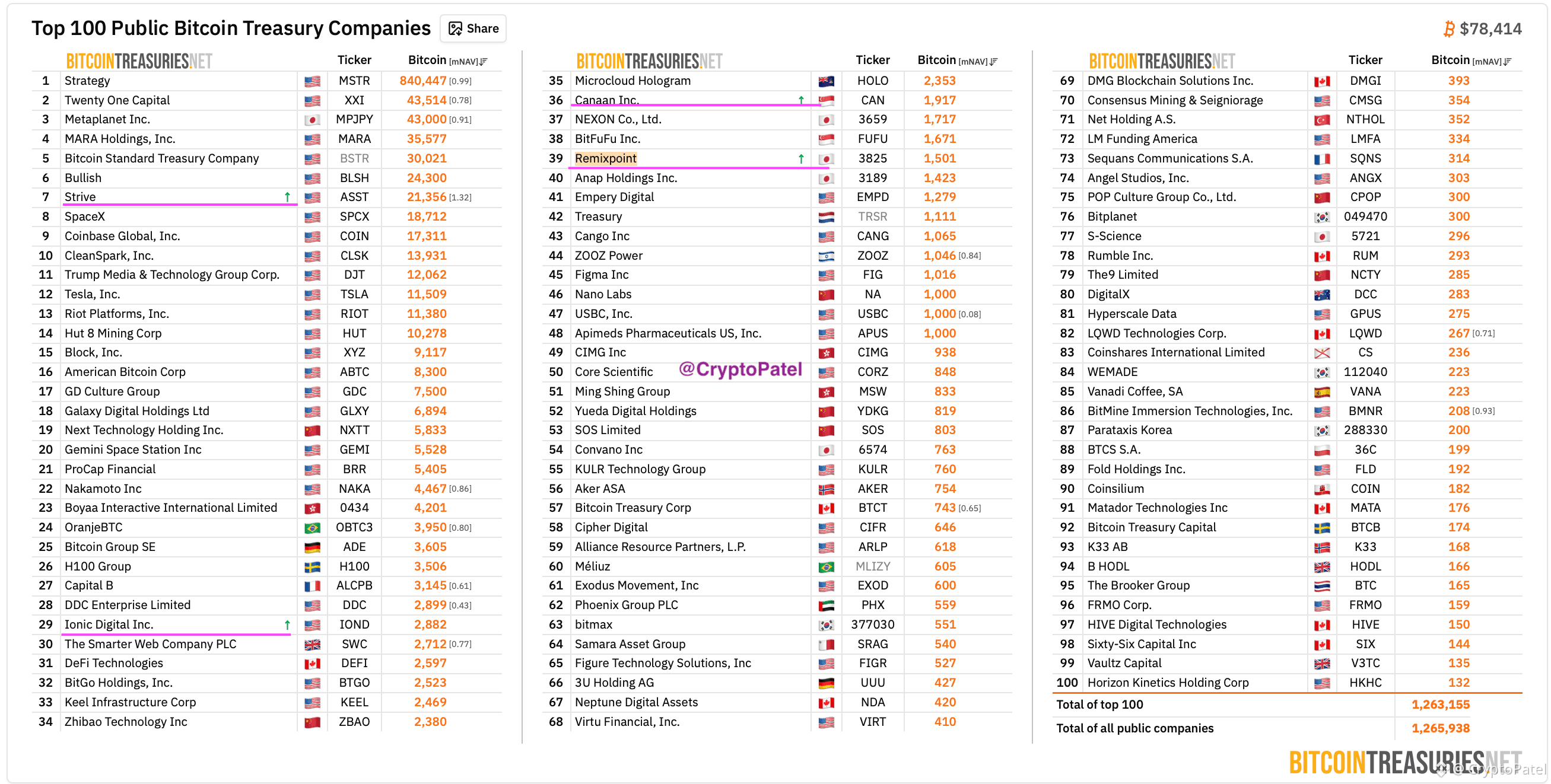The image size is (1551, 784).
Task: Click the ZOOZ ticker
Action: click(872, 256)
